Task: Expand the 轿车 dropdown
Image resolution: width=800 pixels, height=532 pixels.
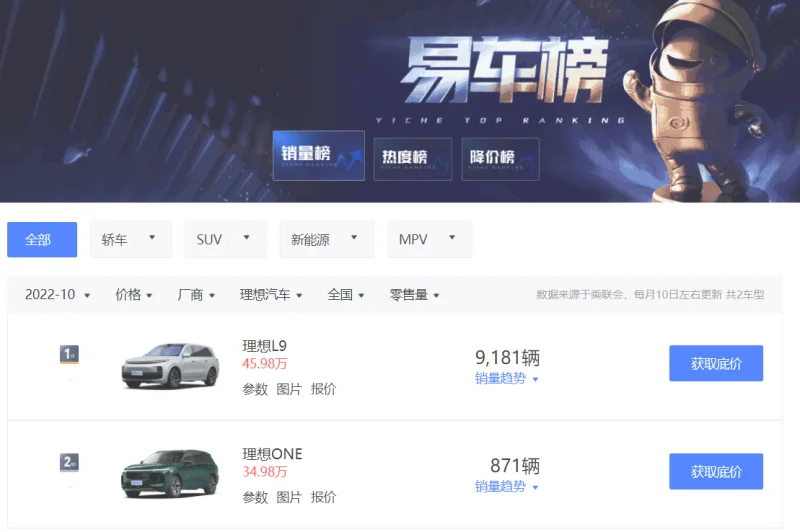Action: coord(131,239)
